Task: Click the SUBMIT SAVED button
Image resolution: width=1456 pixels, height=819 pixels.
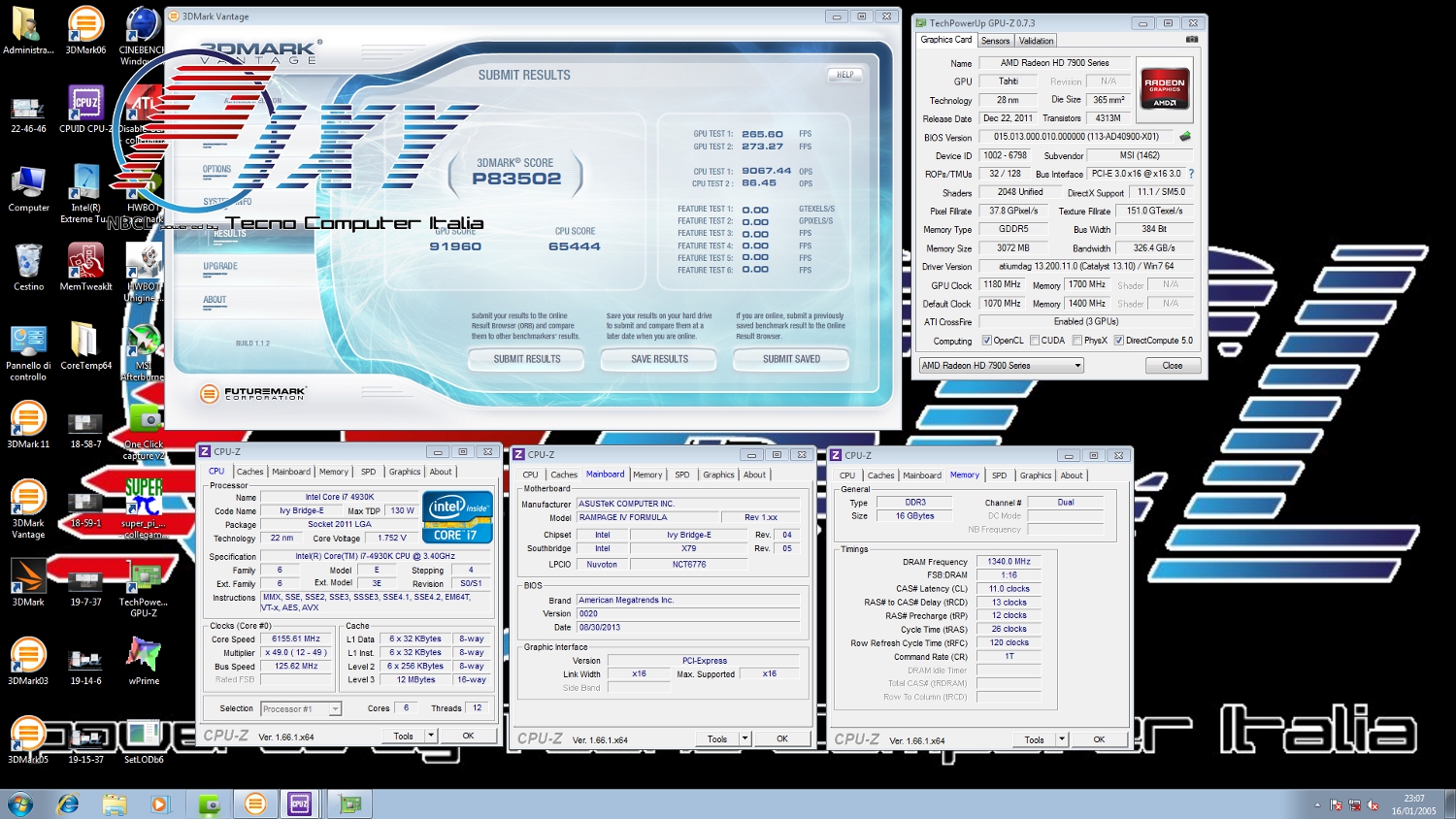Action: point(791,359)
